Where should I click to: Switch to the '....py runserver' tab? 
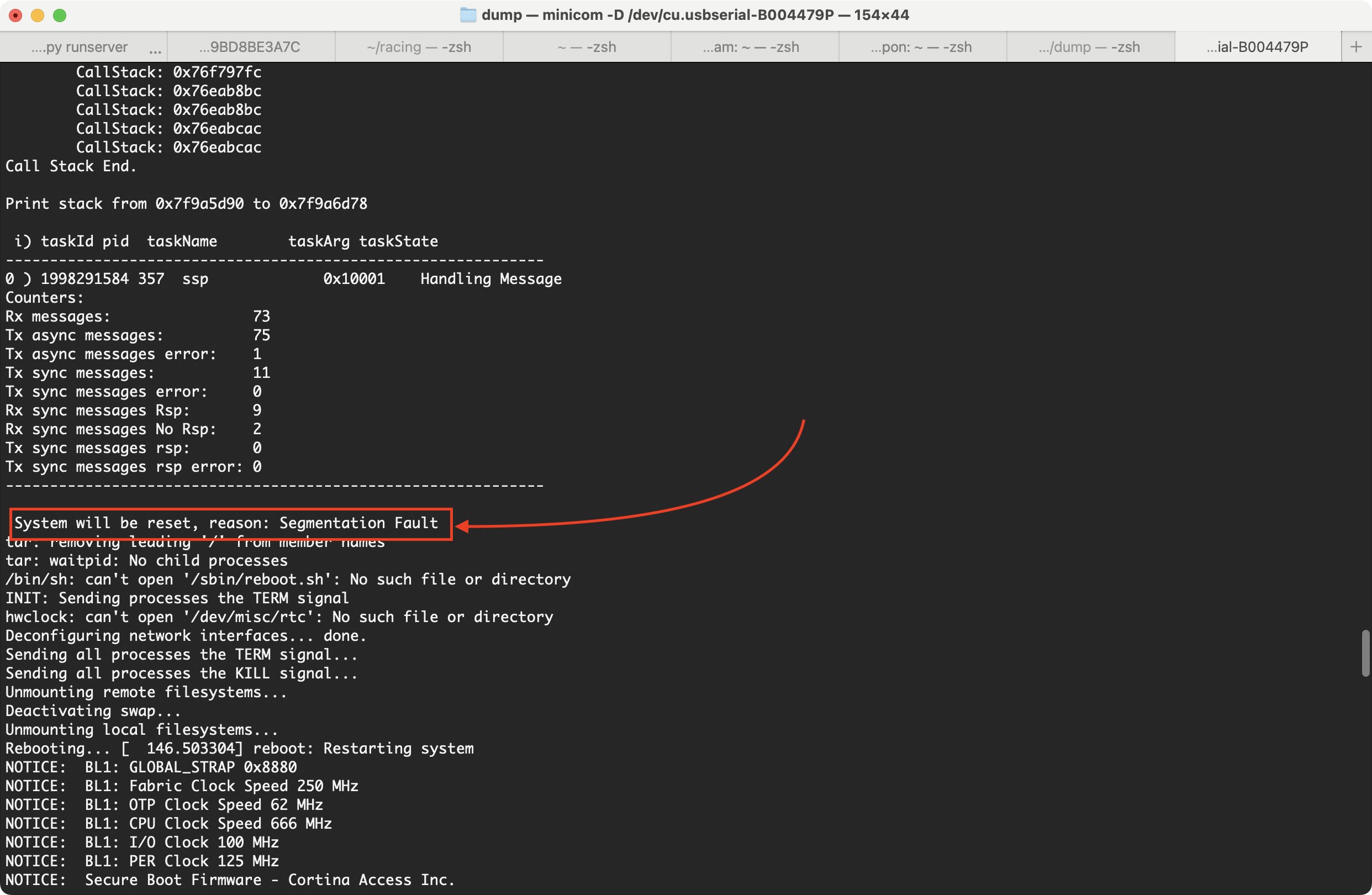click(x=79, y=47)
